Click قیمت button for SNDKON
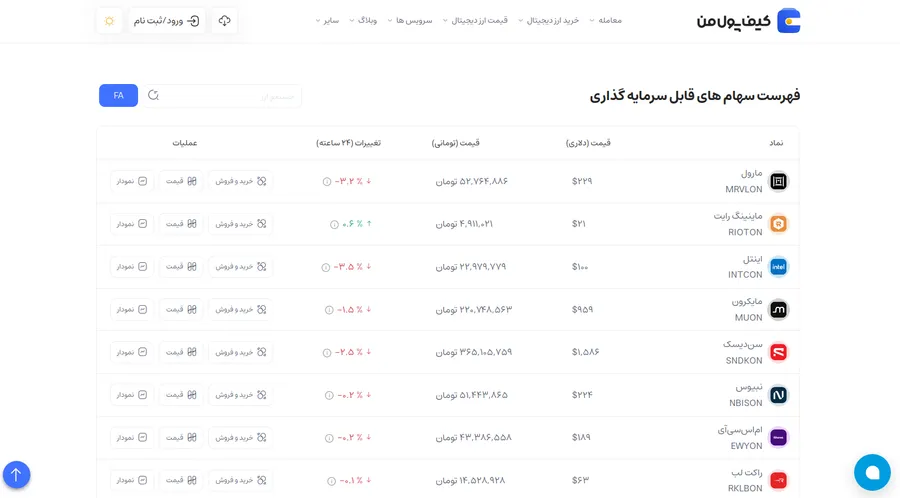The image size is (900, 498). [181, 352]
